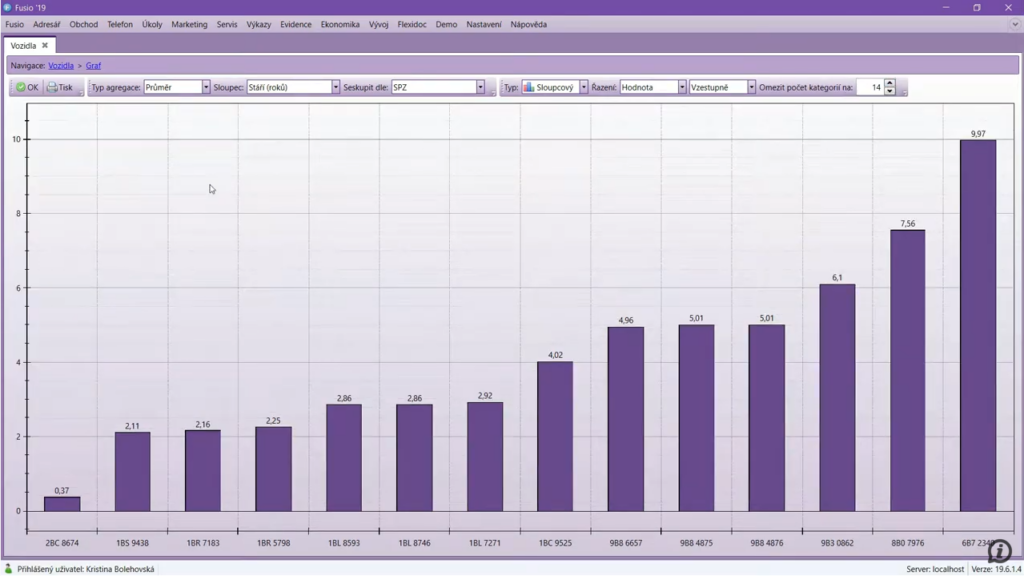Open the Vzestupně sort order dropdown
The width and height of the screenshot is (1024, 576).
click(751, 88)
